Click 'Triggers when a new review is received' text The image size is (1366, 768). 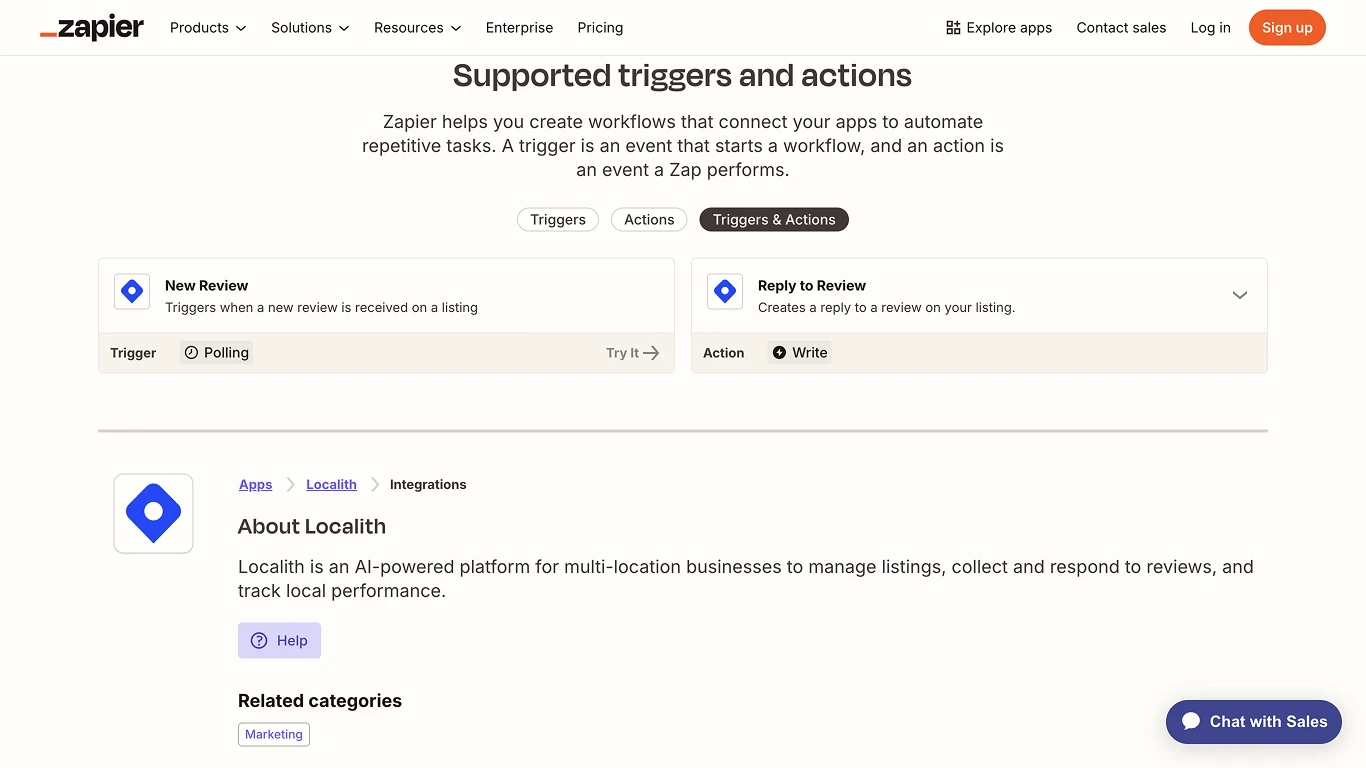(x=321, y=308)
